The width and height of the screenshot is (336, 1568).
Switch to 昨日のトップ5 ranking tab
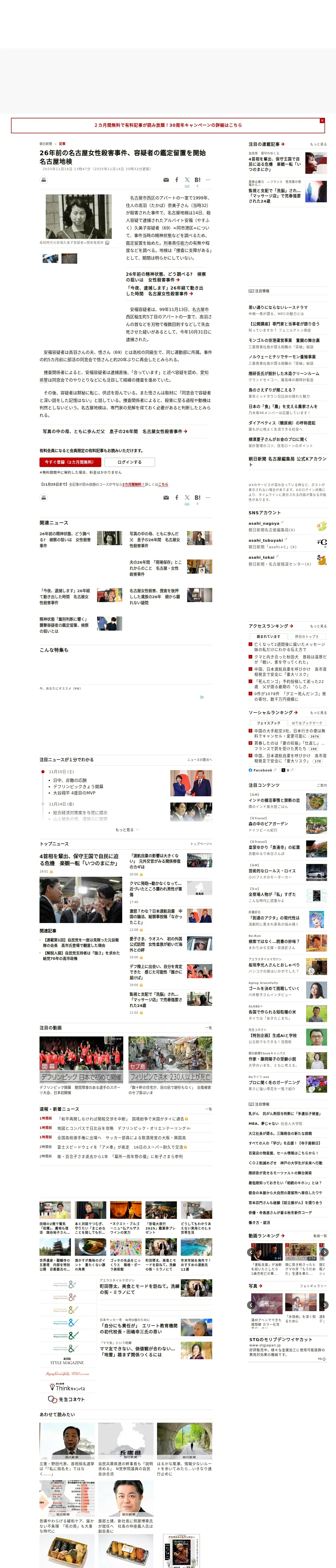click(307, 637)
